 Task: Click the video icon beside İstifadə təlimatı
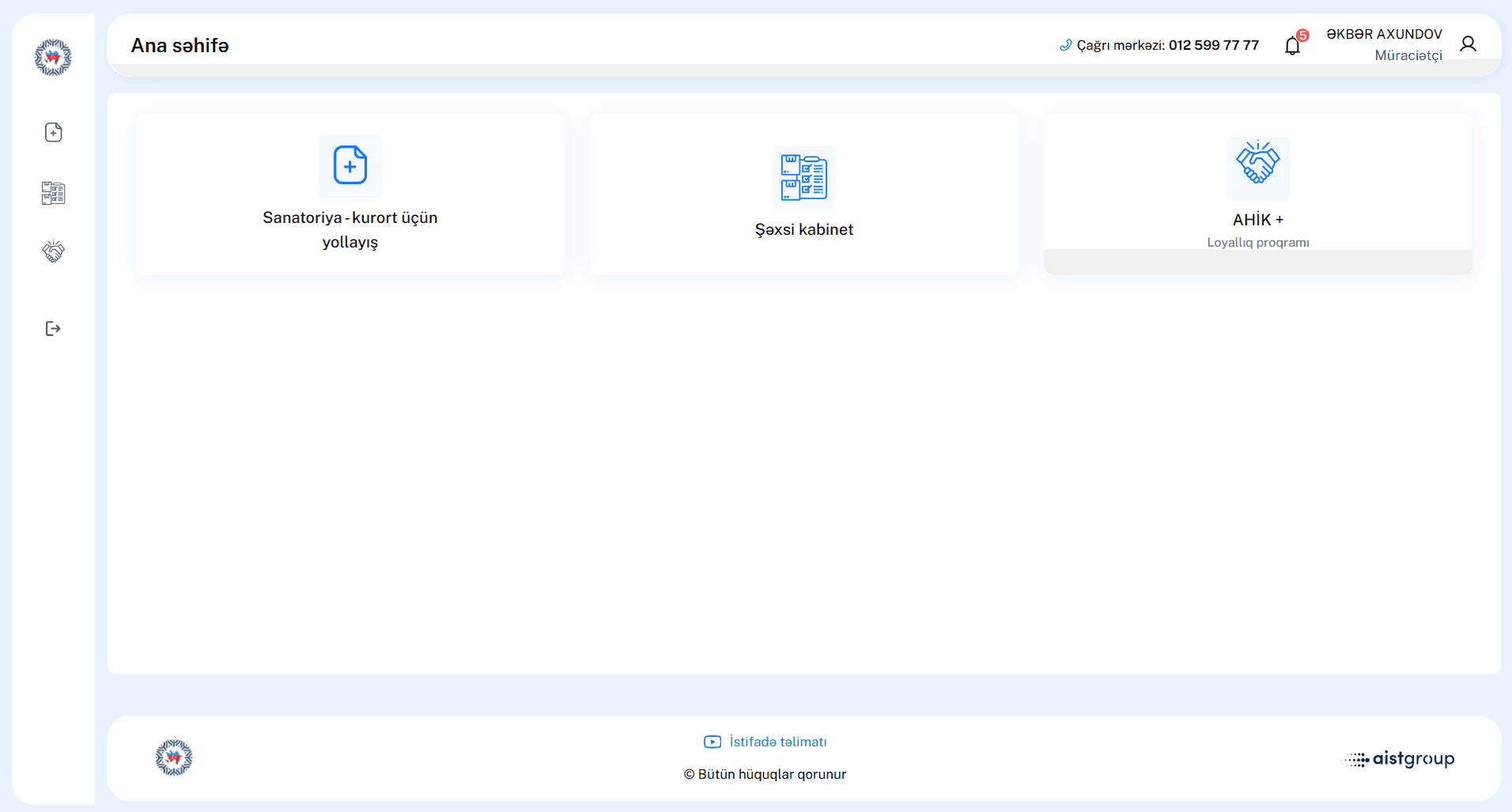pyautogui.click(x=713, y=742)
